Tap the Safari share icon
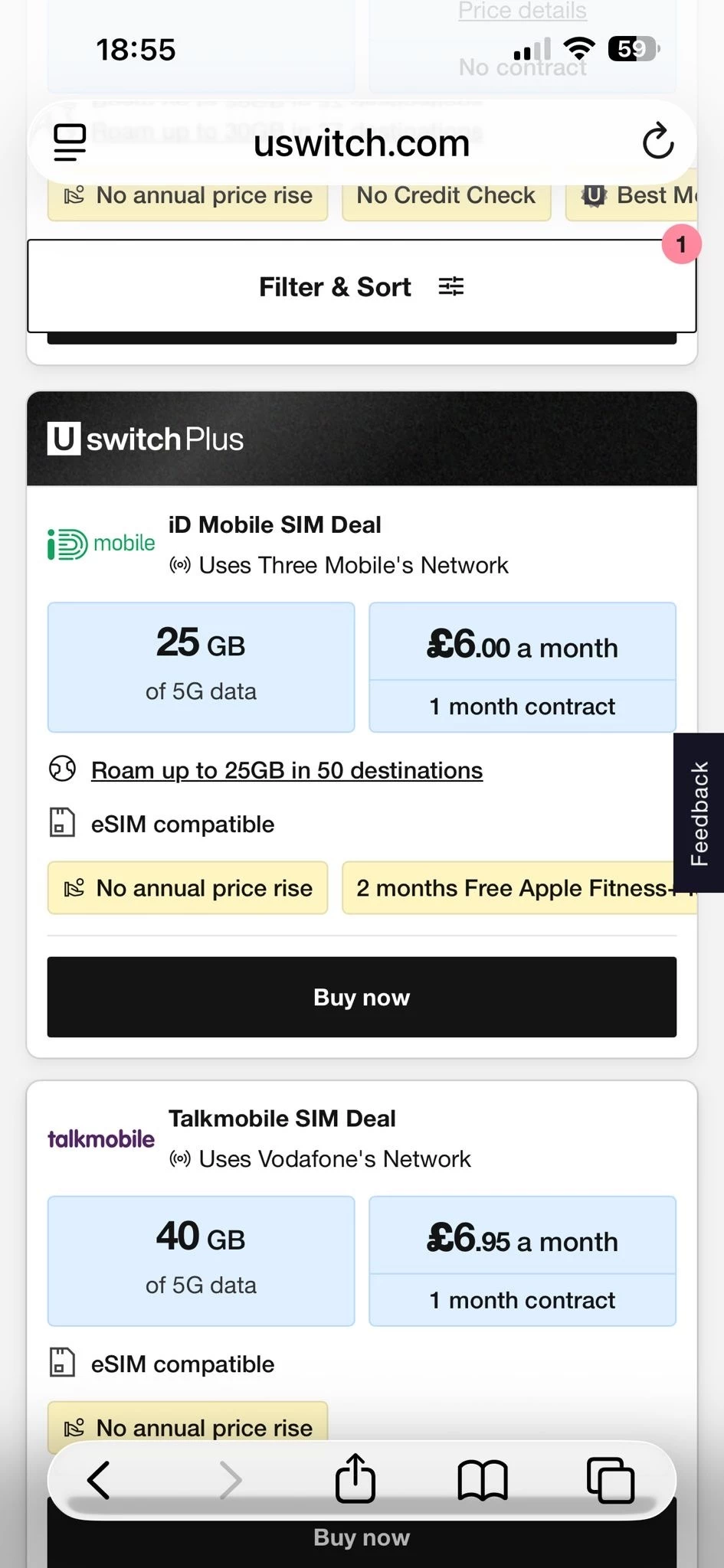The height and width of the screenshot is (1568, 724). pos(355,1479)
